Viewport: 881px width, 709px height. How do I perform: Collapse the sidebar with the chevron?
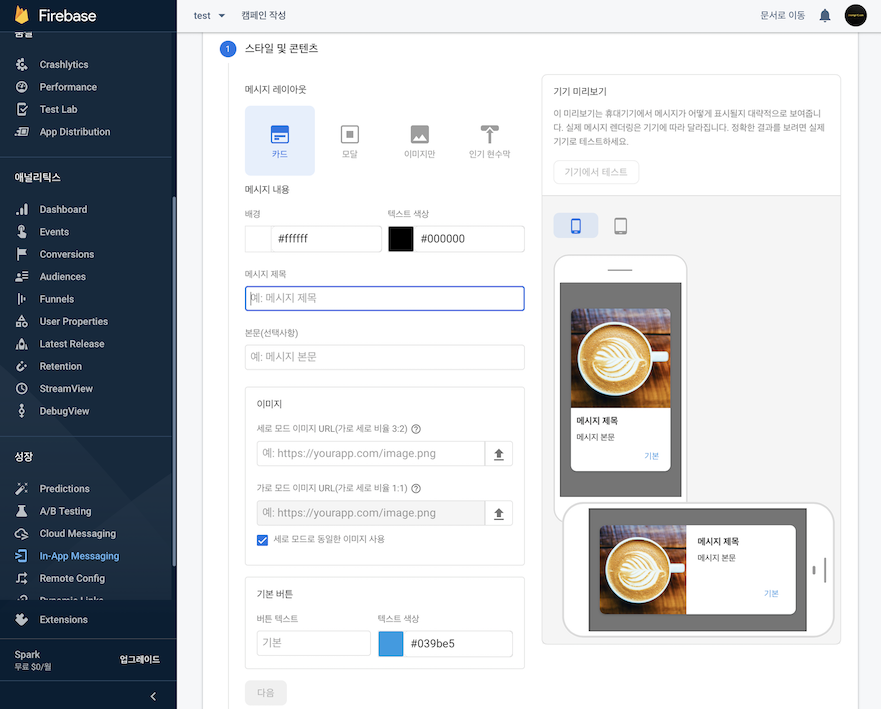(x=153, y=696)
